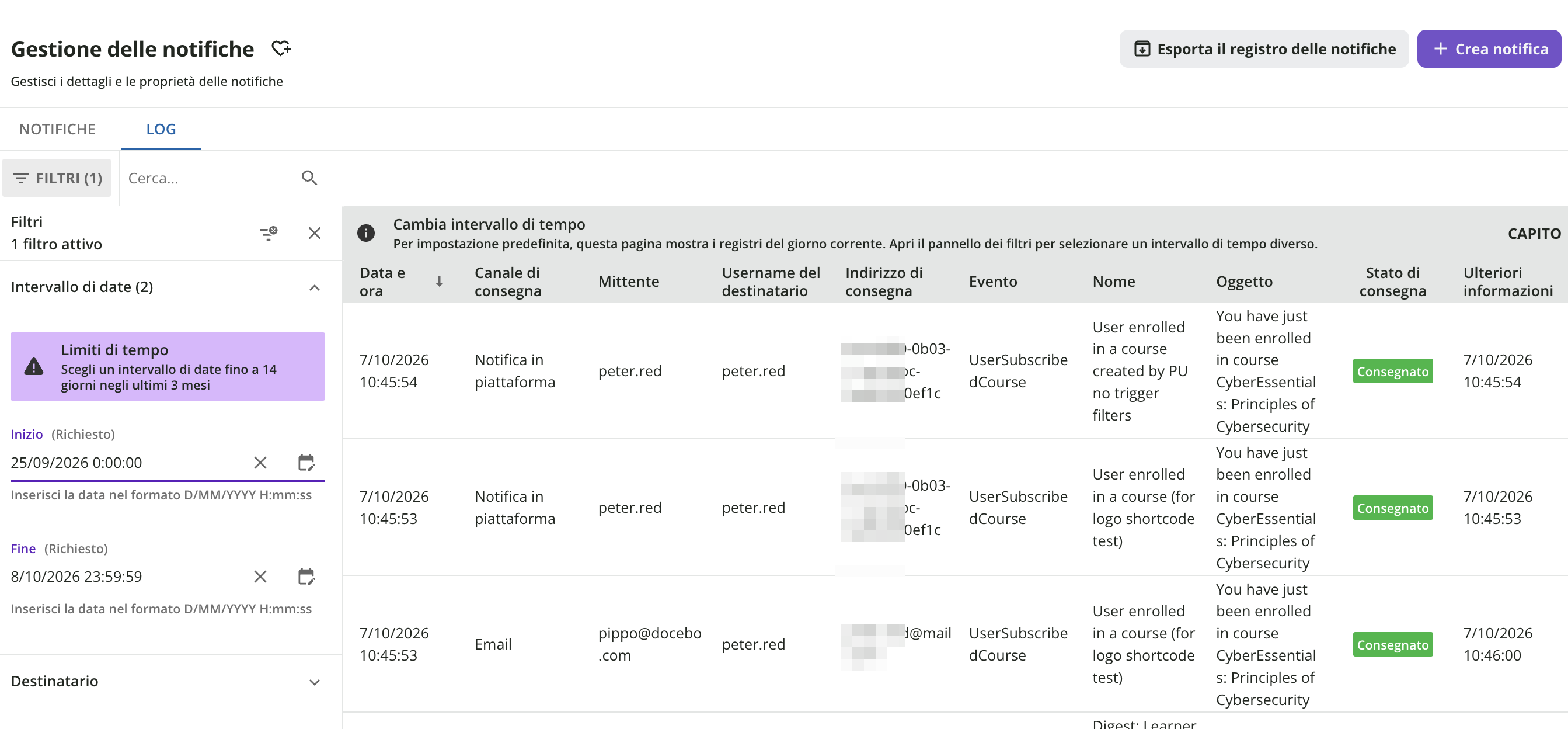Click Consegnato badge in Email row

click(1392, 644)
